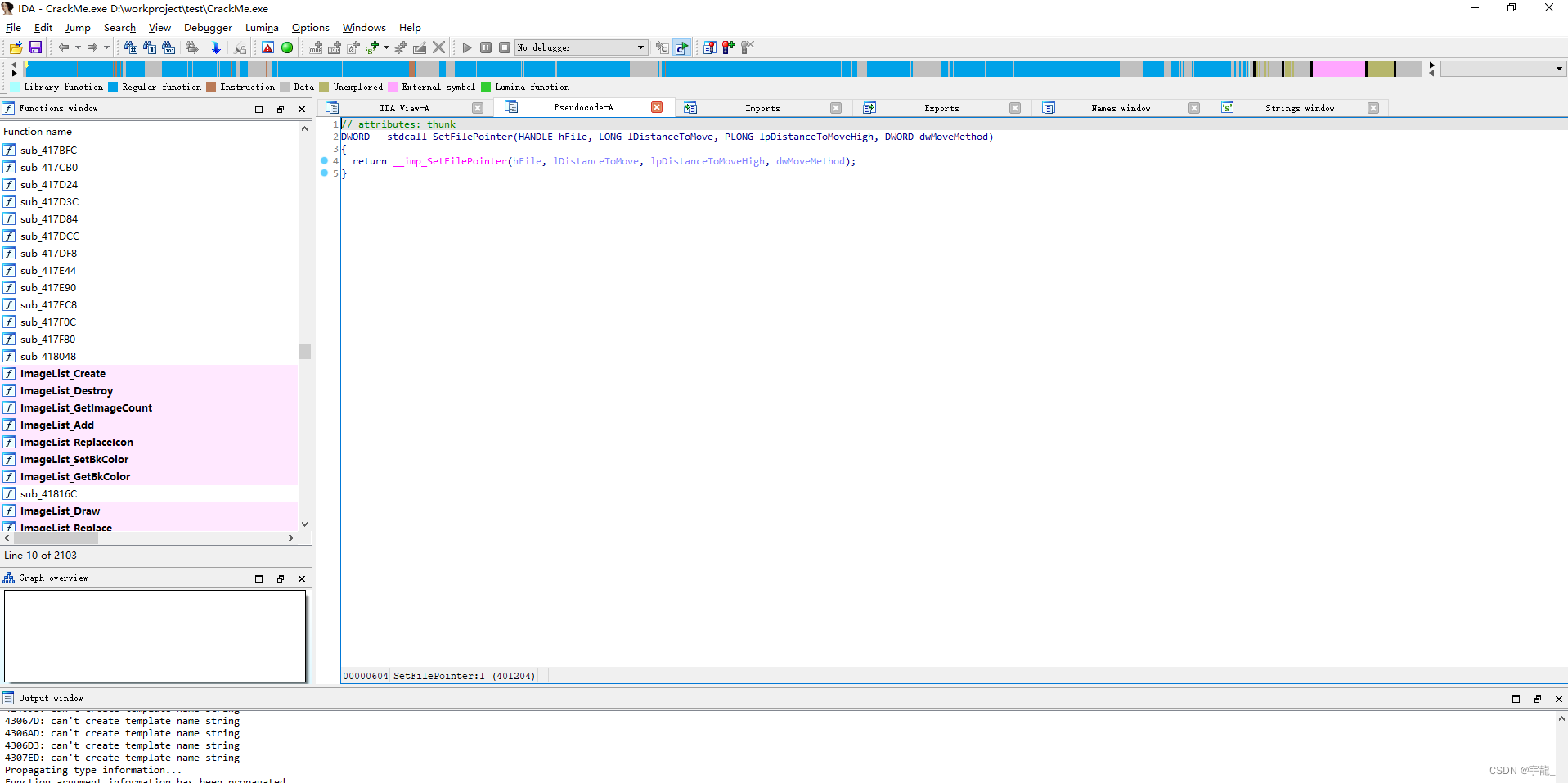Open the Debugger menu
1568x783 pixels.
coord(208,27)
